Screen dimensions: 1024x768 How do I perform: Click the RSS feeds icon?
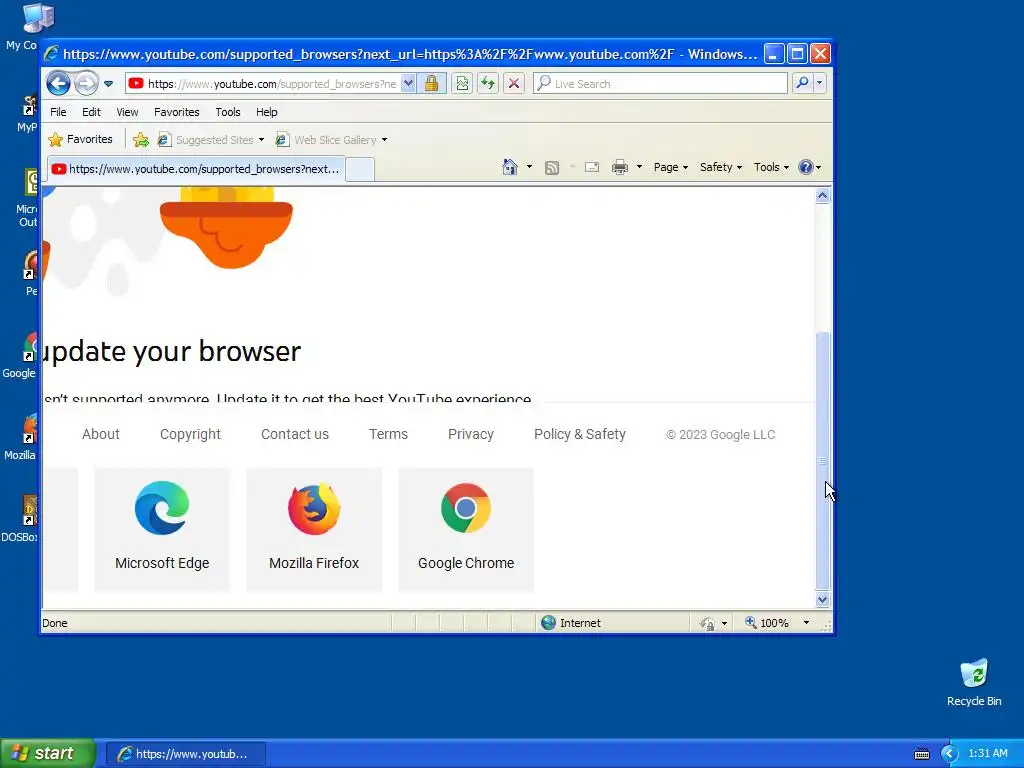552,168
